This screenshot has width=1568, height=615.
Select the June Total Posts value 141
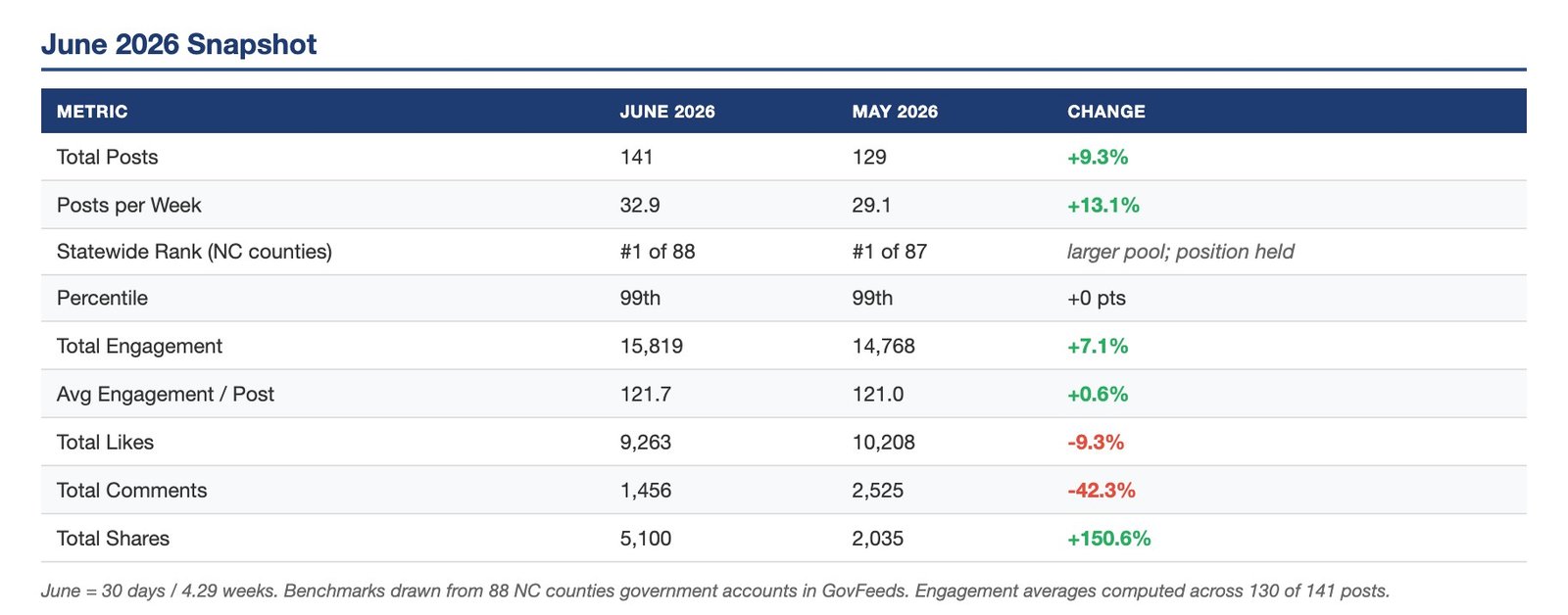(x=636, y=157)
